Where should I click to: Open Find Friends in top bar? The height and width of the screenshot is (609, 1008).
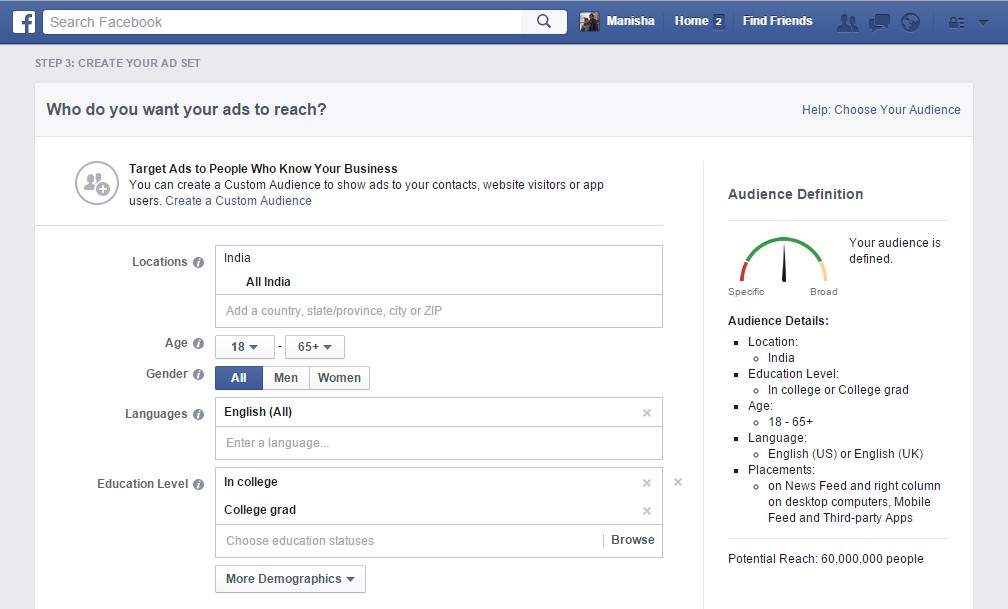click(777, 21)
